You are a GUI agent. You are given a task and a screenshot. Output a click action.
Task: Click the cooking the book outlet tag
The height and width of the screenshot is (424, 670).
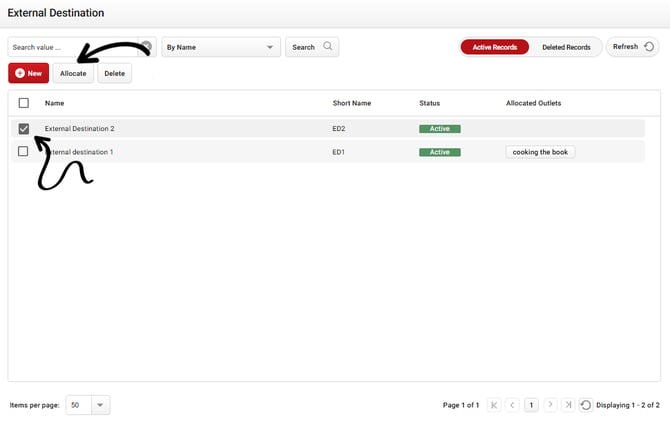tap(540, 152)
